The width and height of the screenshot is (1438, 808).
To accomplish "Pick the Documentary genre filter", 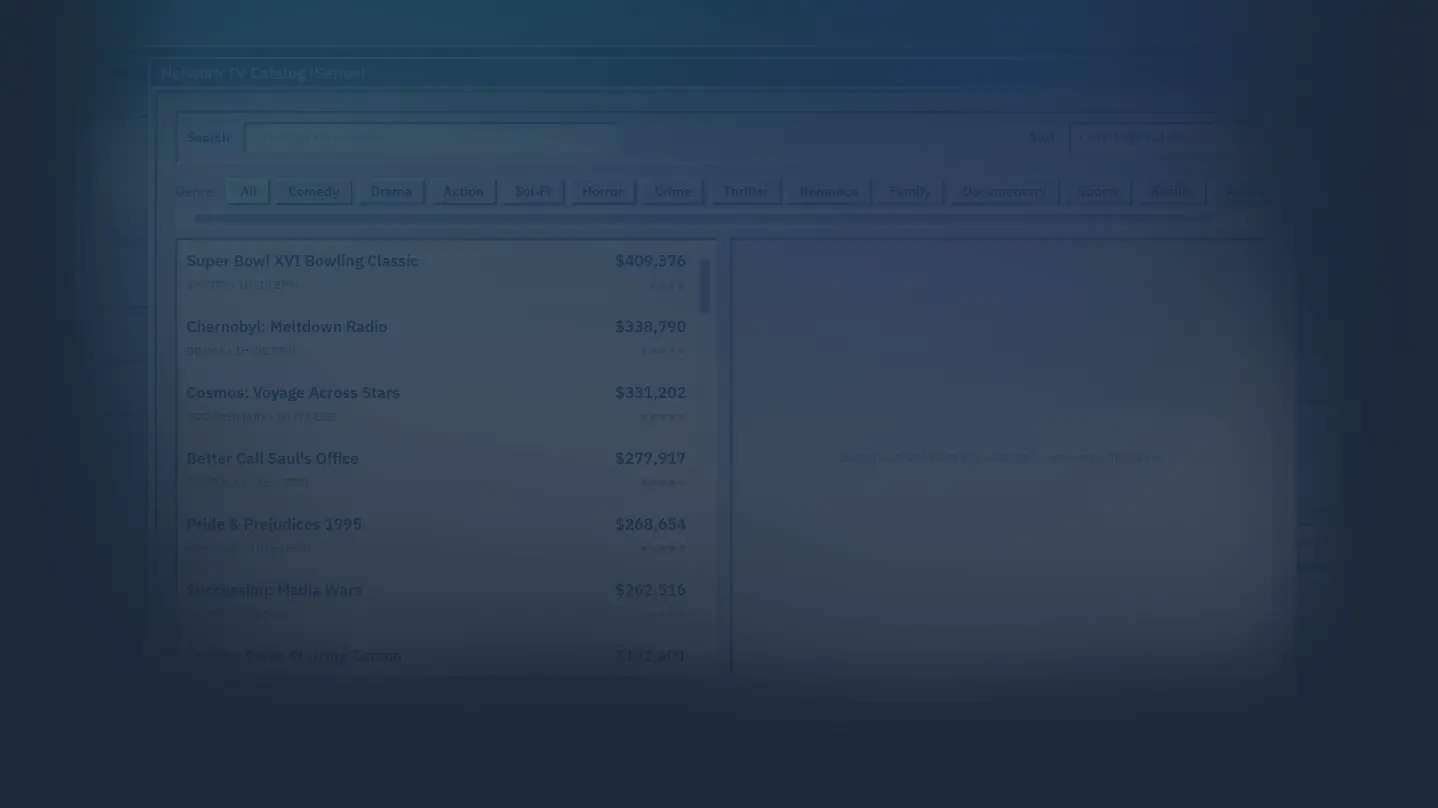I will coord(1004,191).
